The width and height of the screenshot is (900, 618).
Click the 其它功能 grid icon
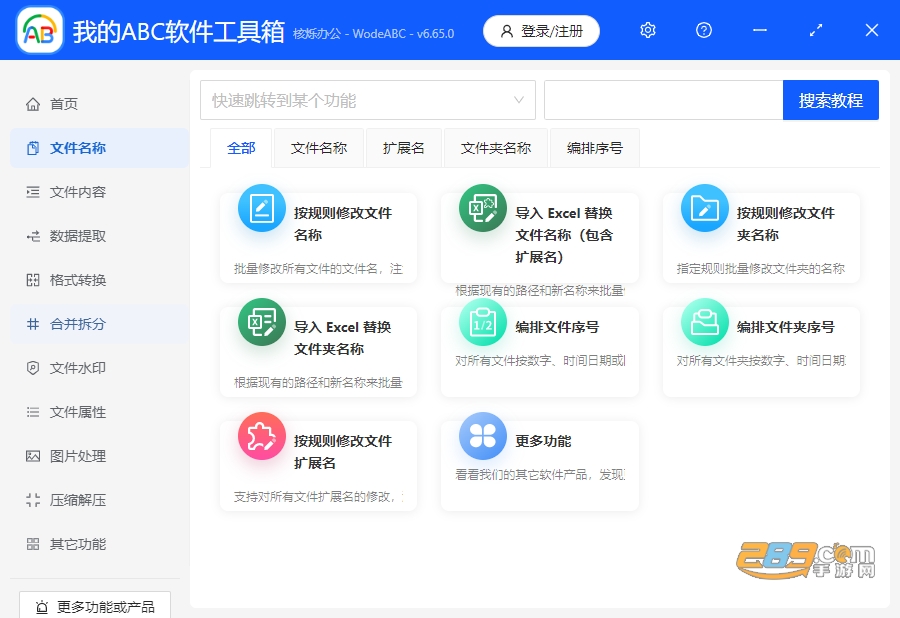tap(33, 544)
